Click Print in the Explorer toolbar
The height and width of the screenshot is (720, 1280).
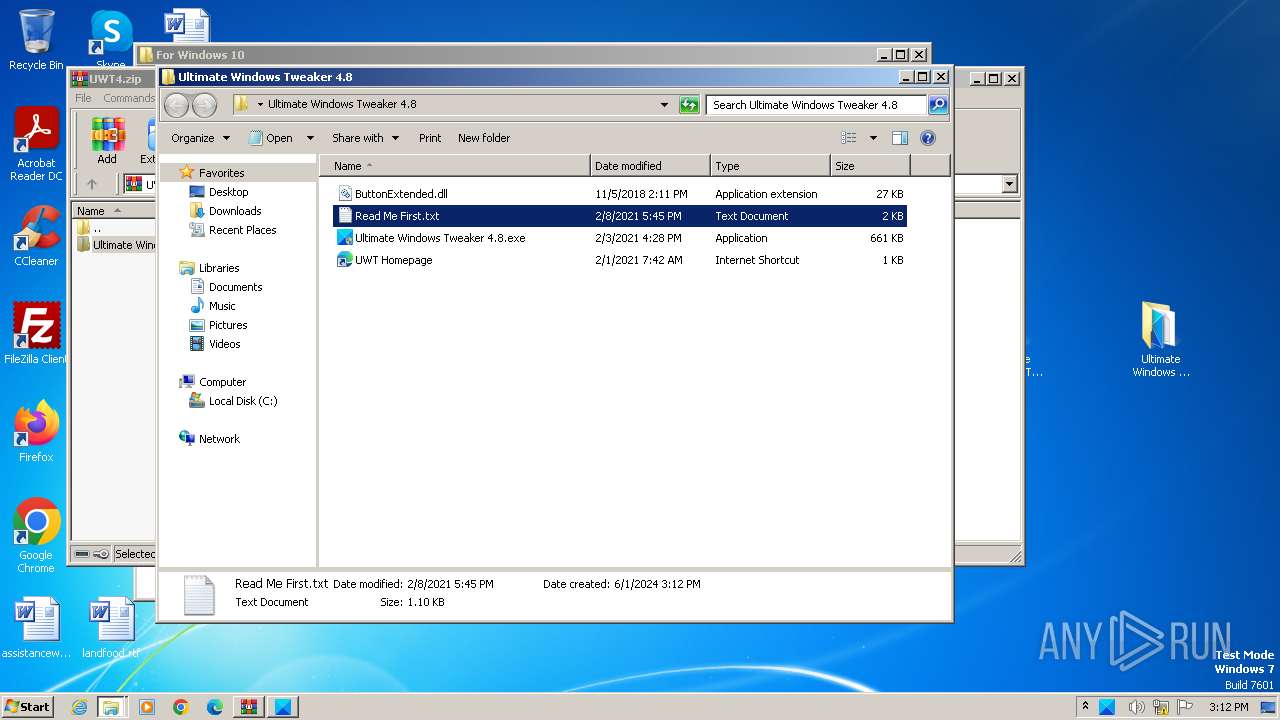(x=430, y=138)
